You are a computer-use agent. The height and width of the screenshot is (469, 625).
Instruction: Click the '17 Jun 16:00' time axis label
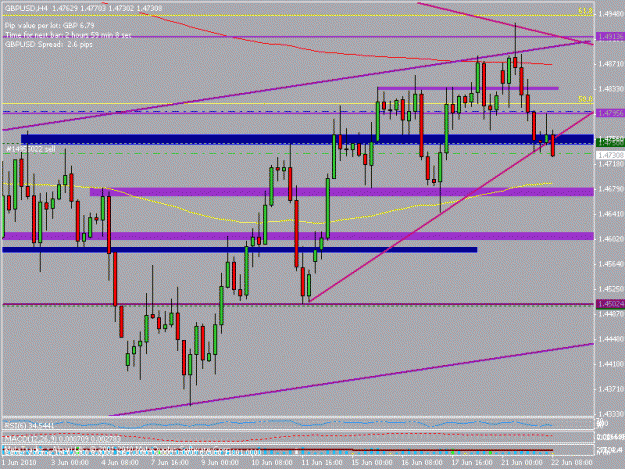tap(472, 463)
